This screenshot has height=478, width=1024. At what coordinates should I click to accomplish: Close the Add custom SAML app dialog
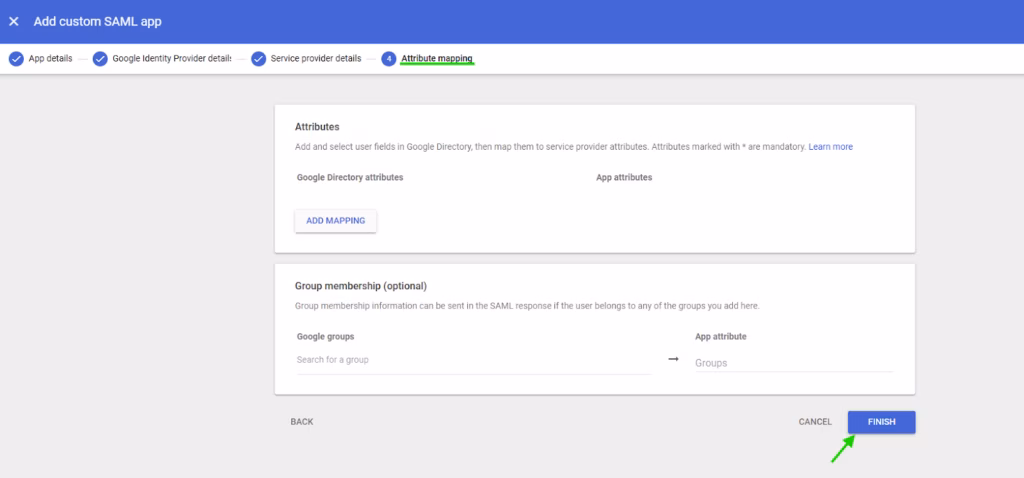click(x=14, y=21)
